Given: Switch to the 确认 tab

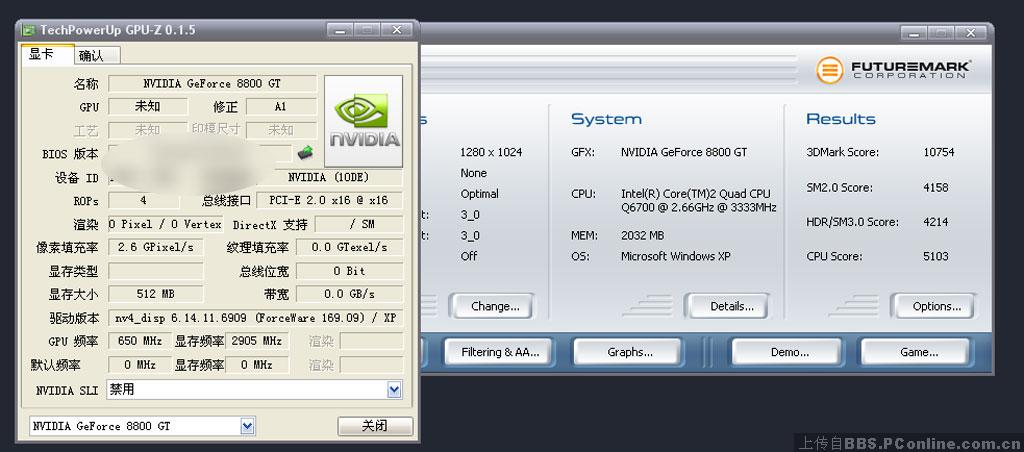Looking at the screenshot, I should [97, 56].
